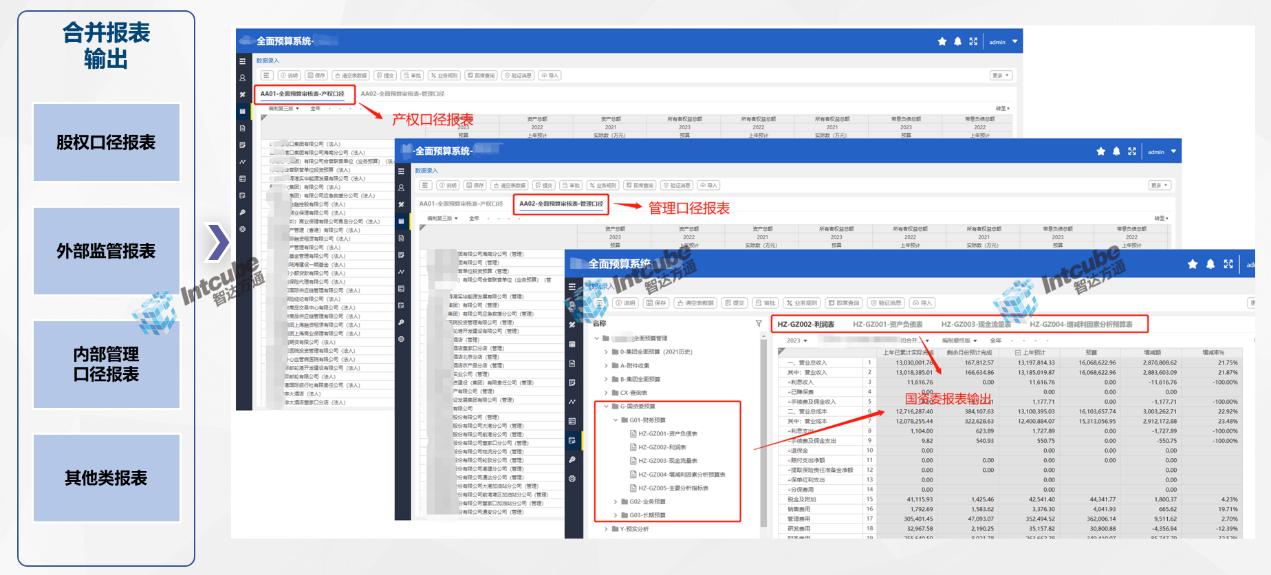
Task: Click the 股权口径报表 card
Action: tap(106, 143)
